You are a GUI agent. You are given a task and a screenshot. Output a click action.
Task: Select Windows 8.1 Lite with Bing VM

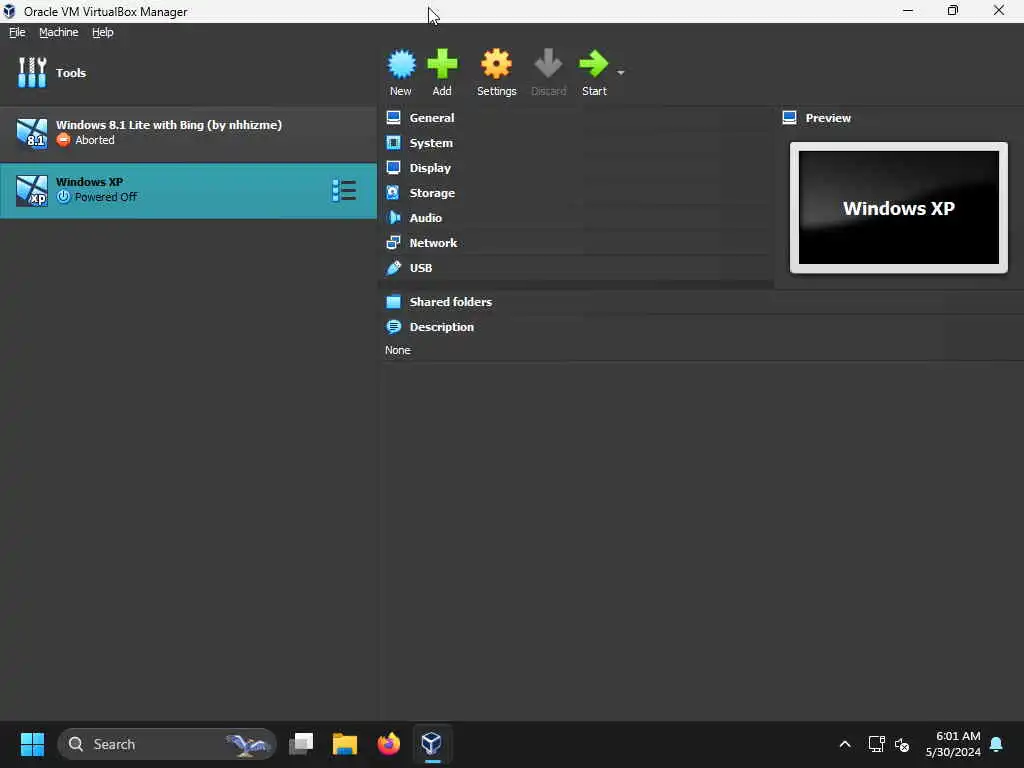point(188,133)
